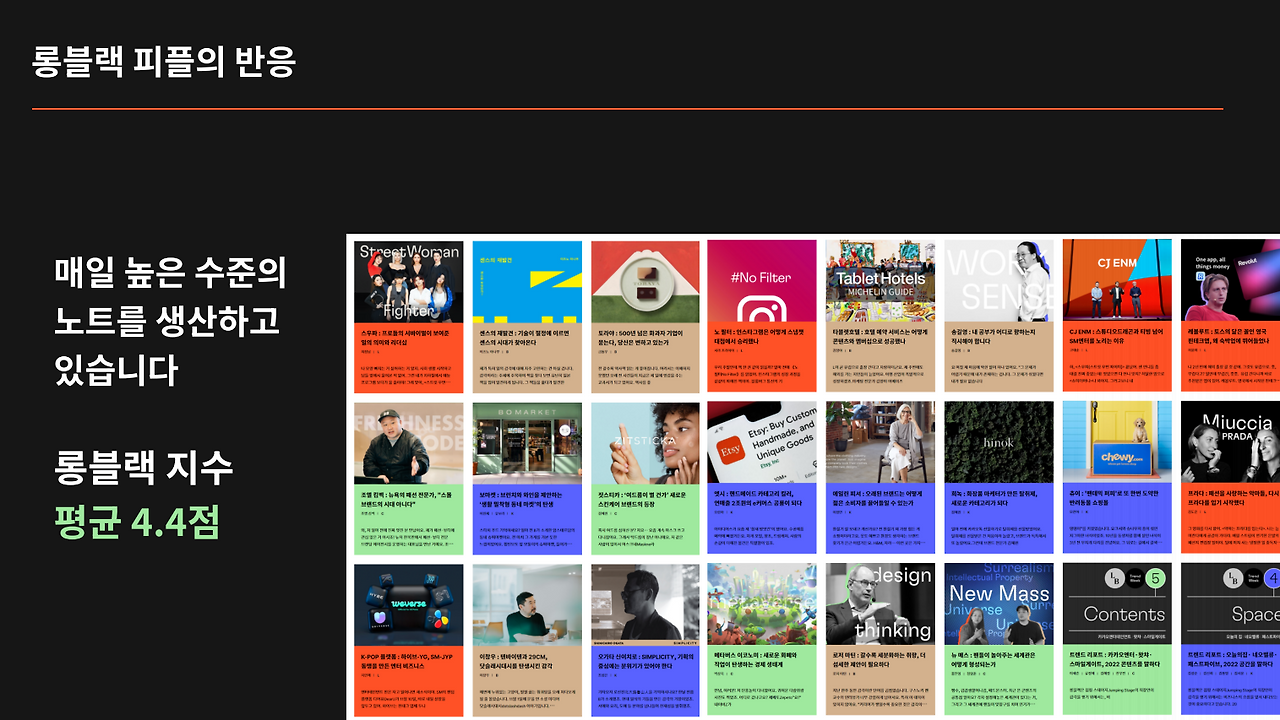The height and width of the screenshot is (720, 1280).
Task: Click the Miuccia Prada cover image
Action: coord(1230,443)
